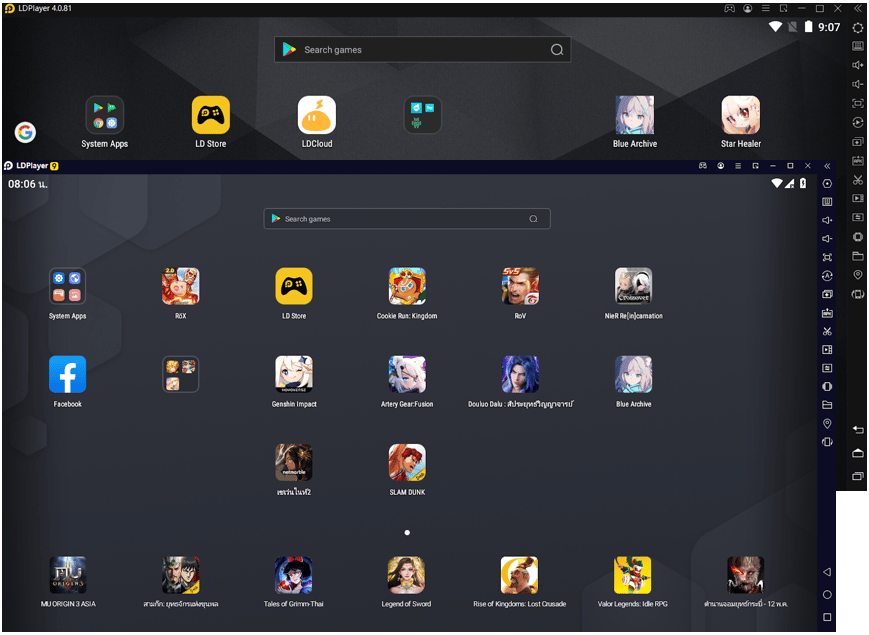Expand System Apps folder in LDPlayer 9
This screenshot has width=869, height=635.
tap(68, 286)
